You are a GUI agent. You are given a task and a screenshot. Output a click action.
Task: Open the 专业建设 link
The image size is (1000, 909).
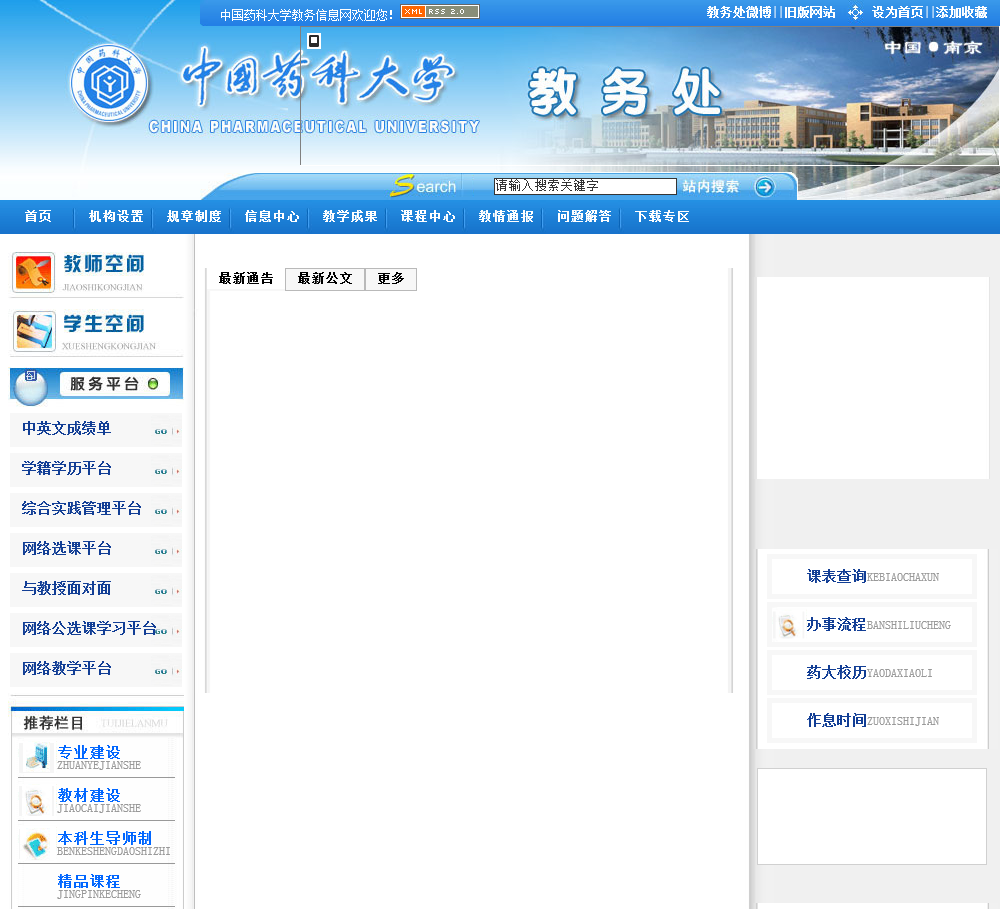pos(89,752)
